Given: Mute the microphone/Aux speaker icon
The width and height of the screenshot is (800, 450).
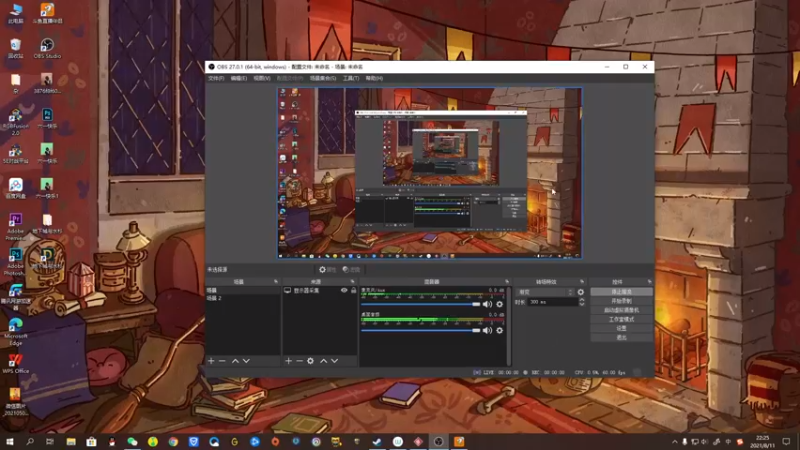Looking at the screenshot, I should [x=487, y=304].
